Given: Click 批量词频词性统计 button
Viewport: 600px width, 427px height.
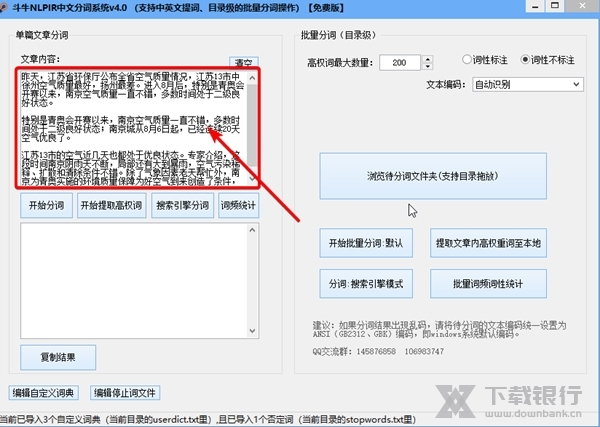Looking at the screenshot, I should pos(488,284).
